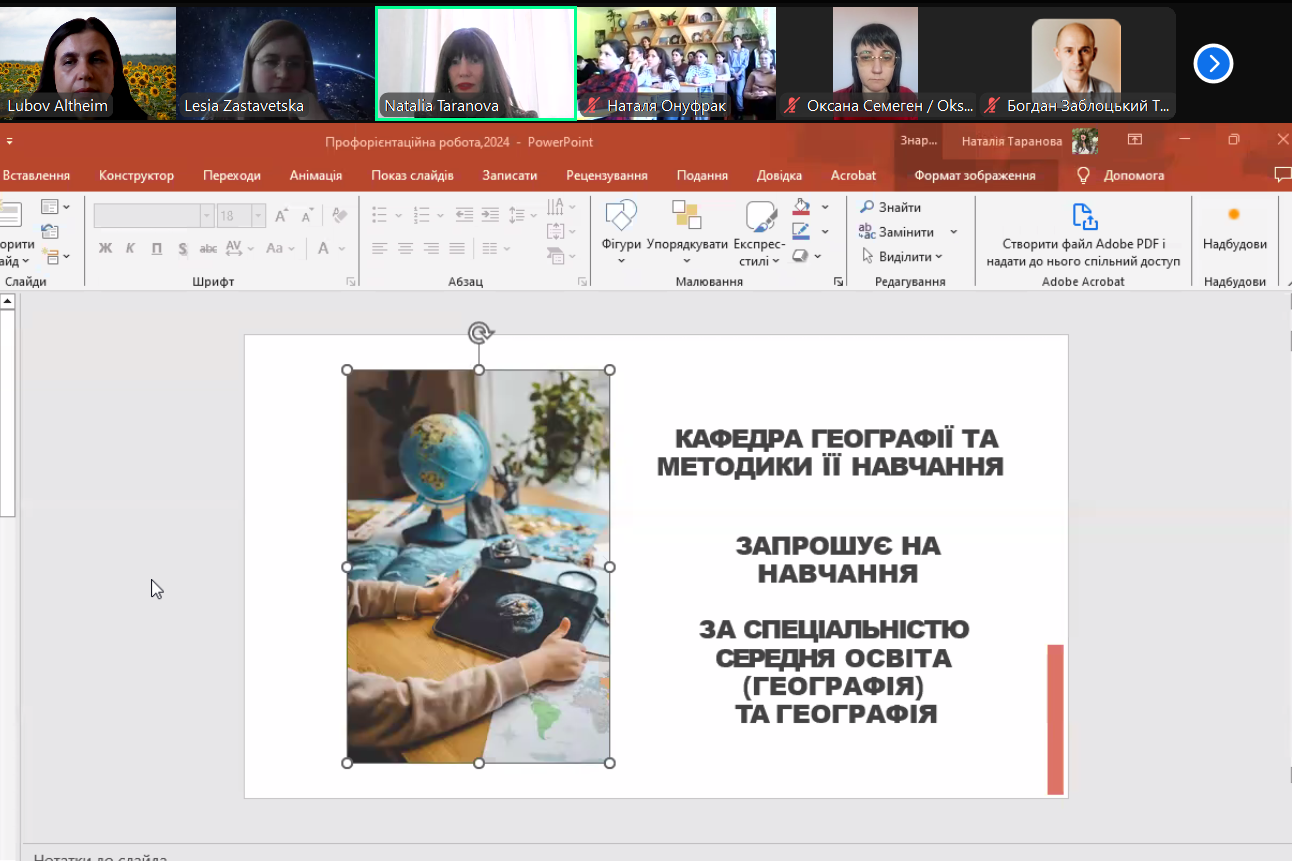1292x861 pixels.
Task: Click the Знайти search icon
Action: coord(867,207)
